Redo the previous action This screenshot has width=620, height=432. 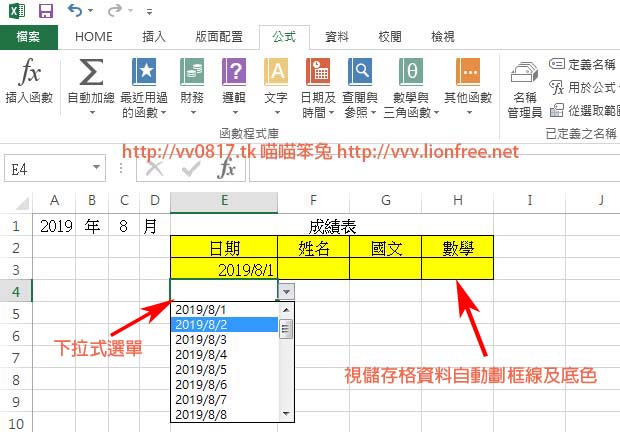114,11
